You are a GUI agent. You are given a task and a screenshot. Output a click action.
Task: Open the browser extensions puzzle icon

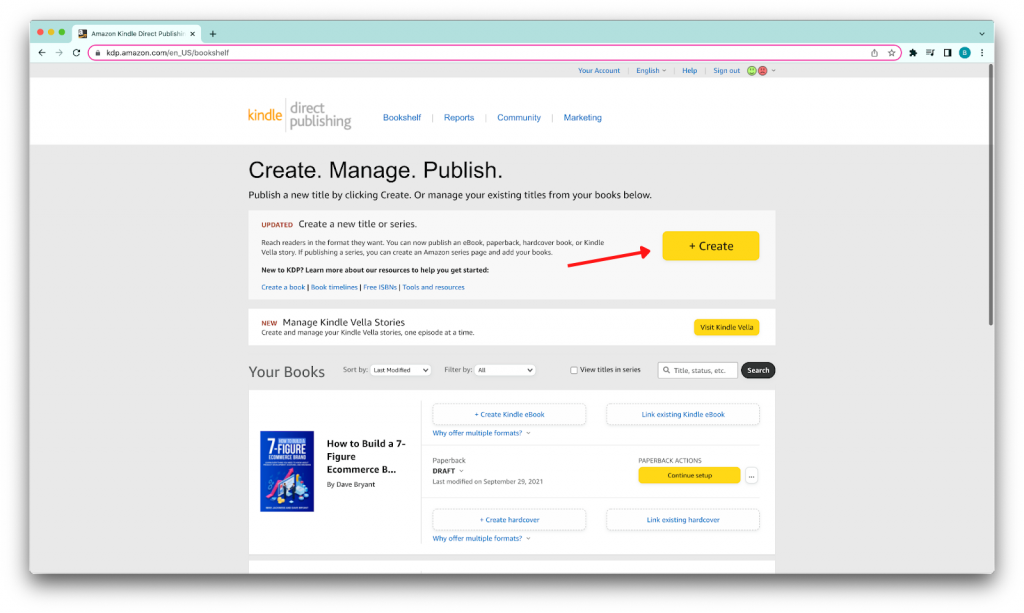tap(913, 53)
